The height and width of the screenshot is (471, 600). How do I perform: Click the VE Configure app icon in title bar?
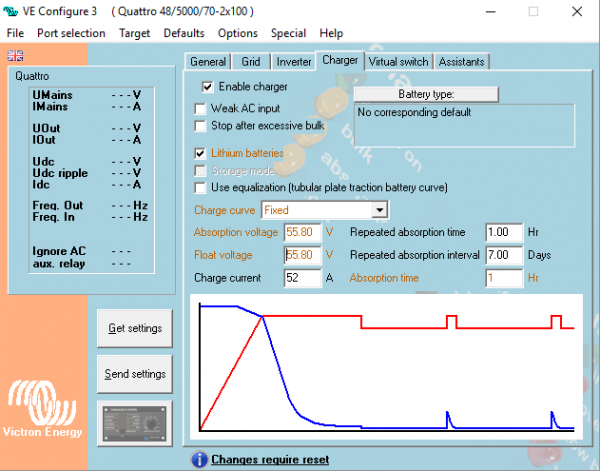(x=13, y=11)
